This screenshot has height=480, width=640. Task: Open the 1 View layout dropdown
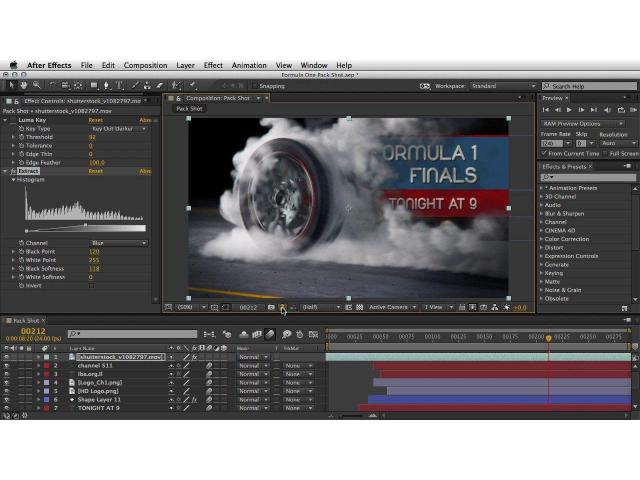tap(438, 307)
